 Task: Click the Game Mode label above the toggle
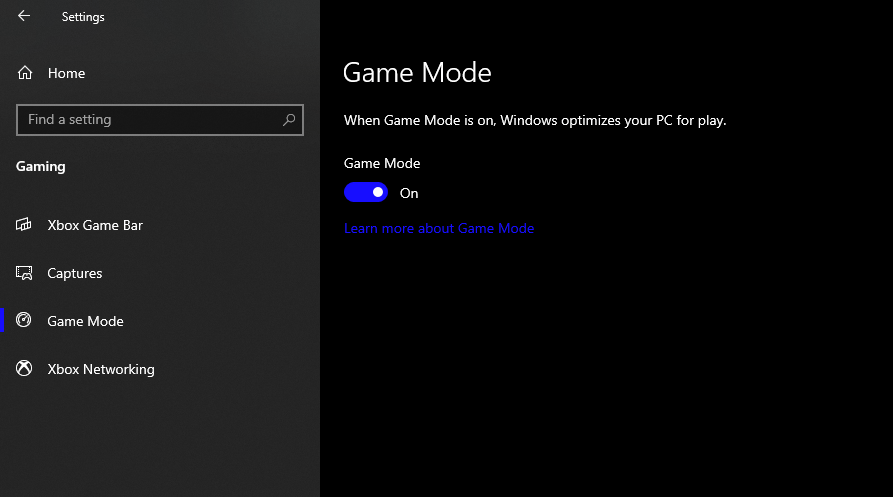[x=382, y=163]
